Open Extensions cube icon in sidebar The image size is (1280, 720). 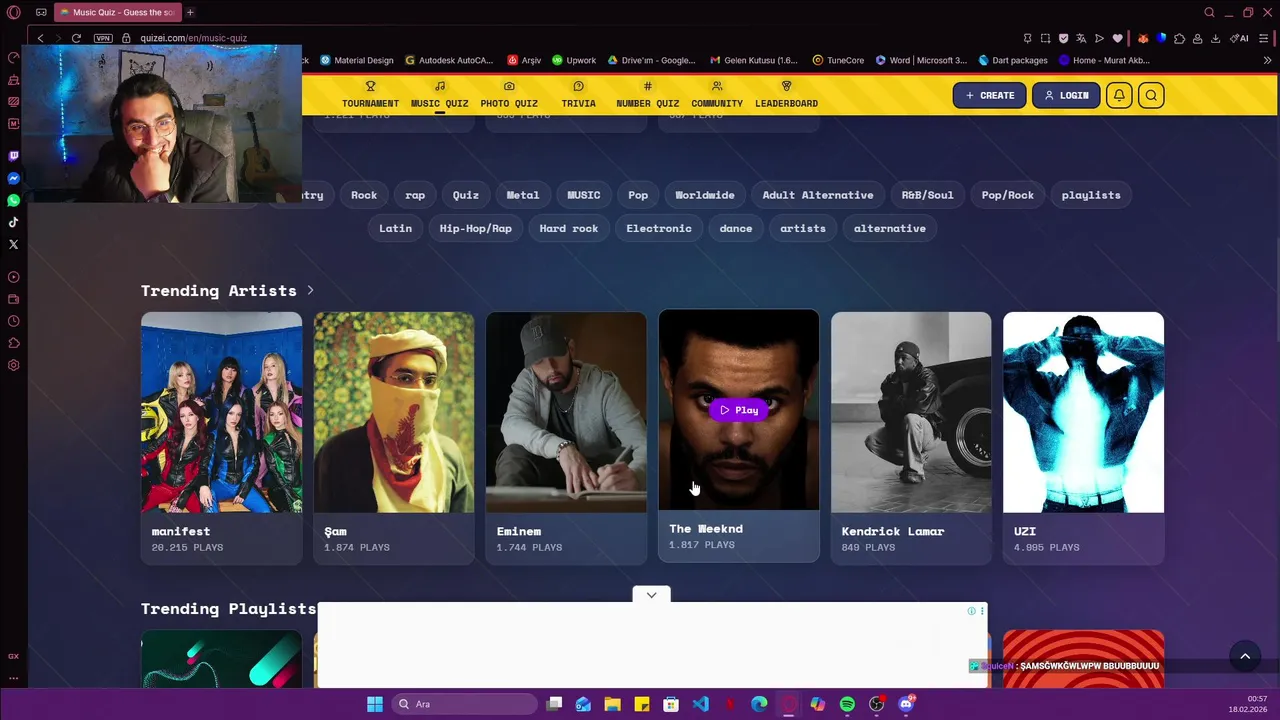click(x=13, y=343)
